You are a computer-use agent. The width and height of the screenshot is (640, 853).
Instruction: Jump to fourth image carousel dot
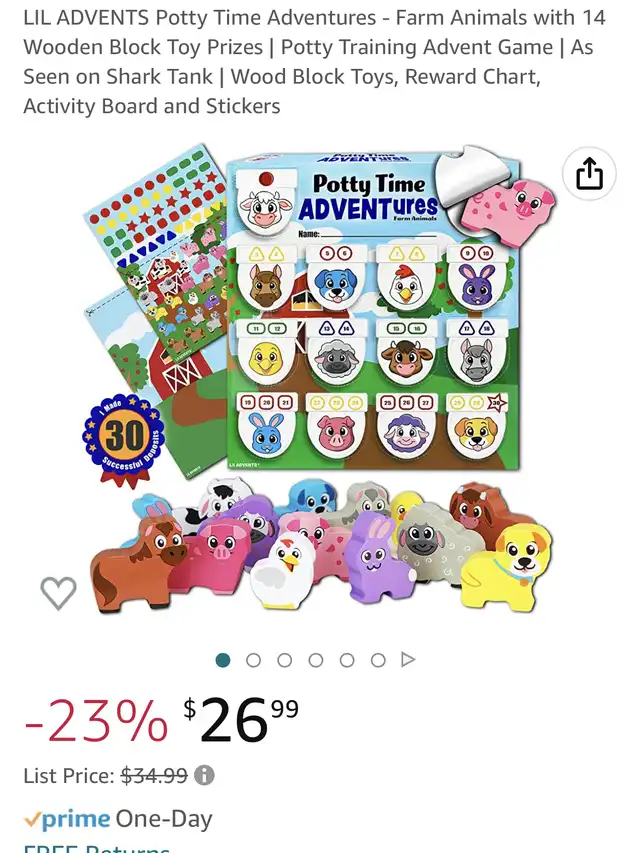(316, 660)
